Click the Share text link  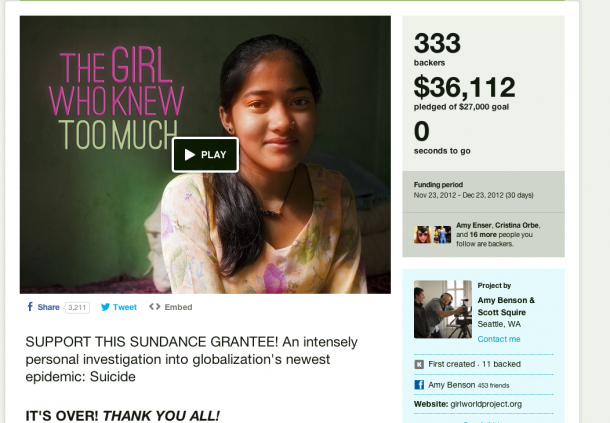click(x=48, y=307)
